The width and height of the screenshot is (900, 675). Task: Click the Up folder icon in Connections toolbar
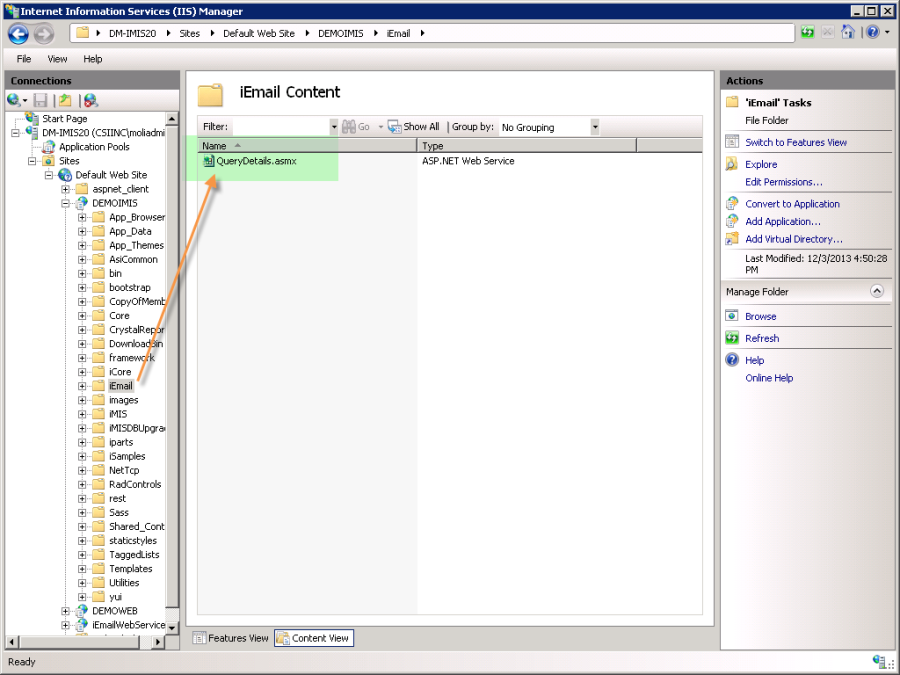click(65, 100)
